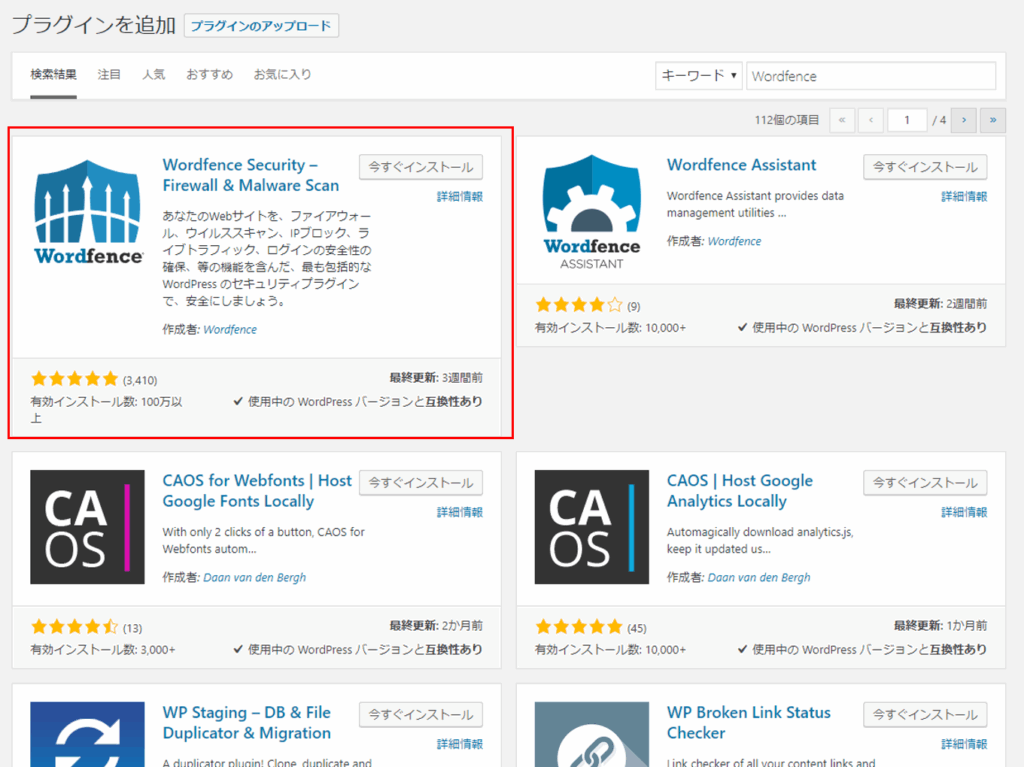Click the 最終更新: 2か月前 text

436,626
